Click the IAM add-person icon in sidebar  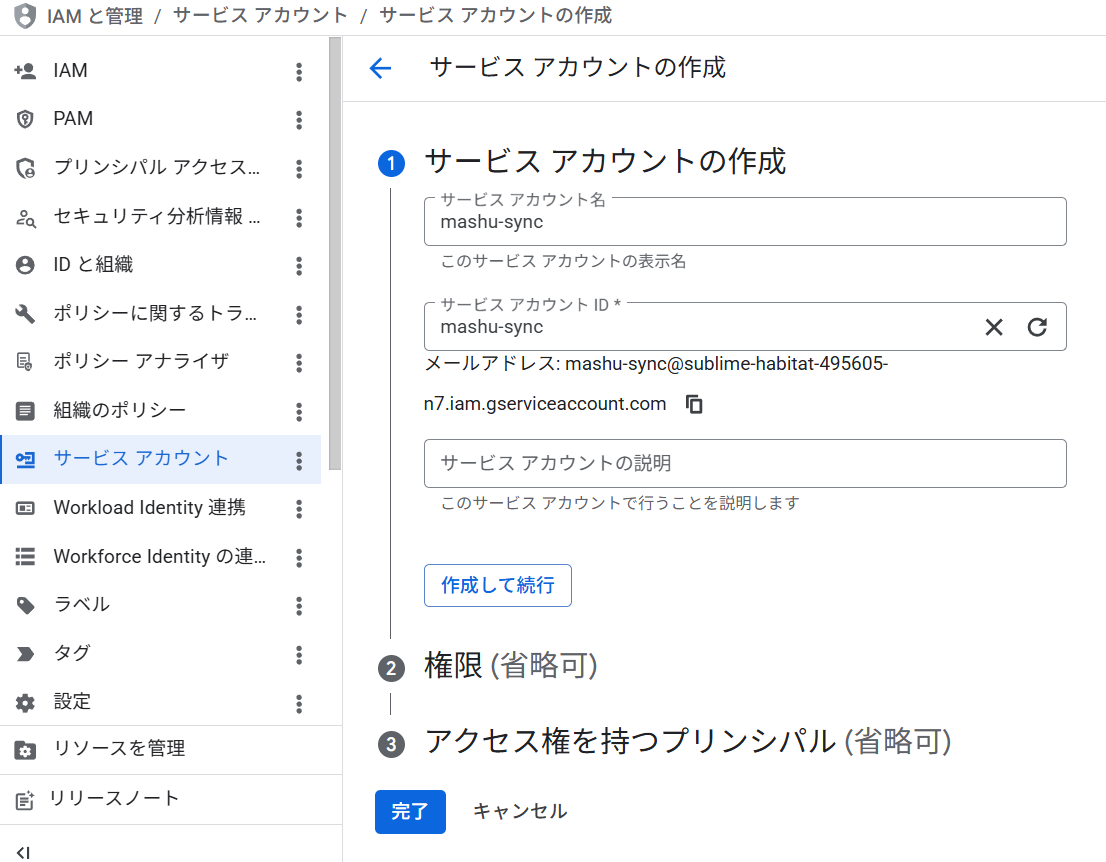25,71
